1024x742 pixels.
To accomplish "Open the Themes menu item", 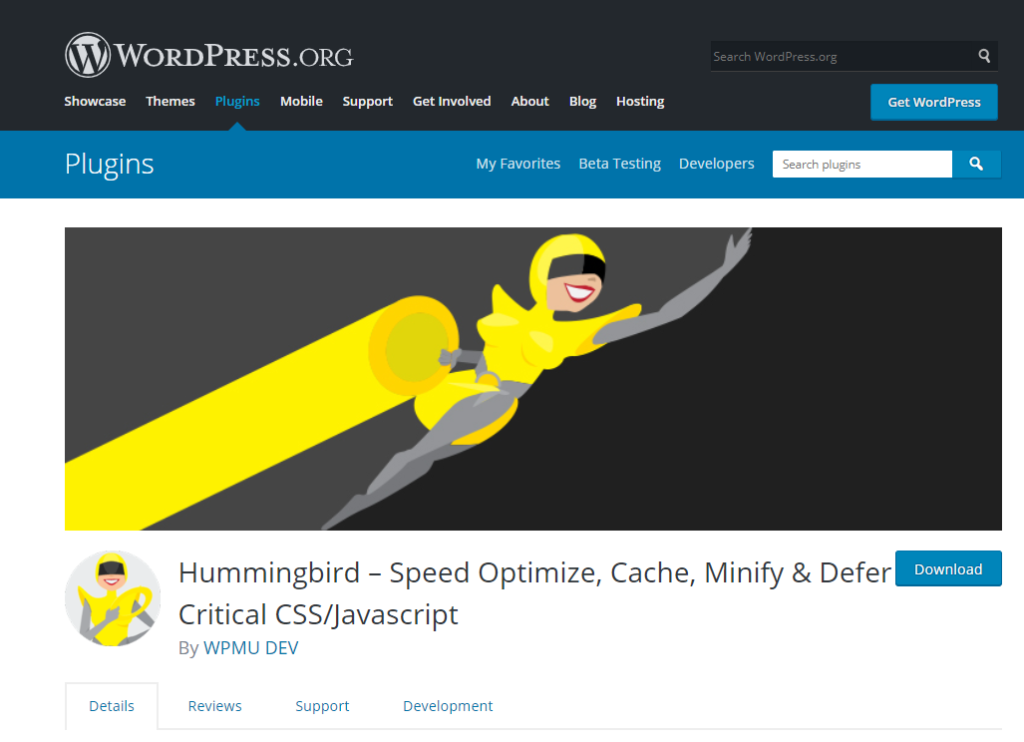I will pos(170,101).
